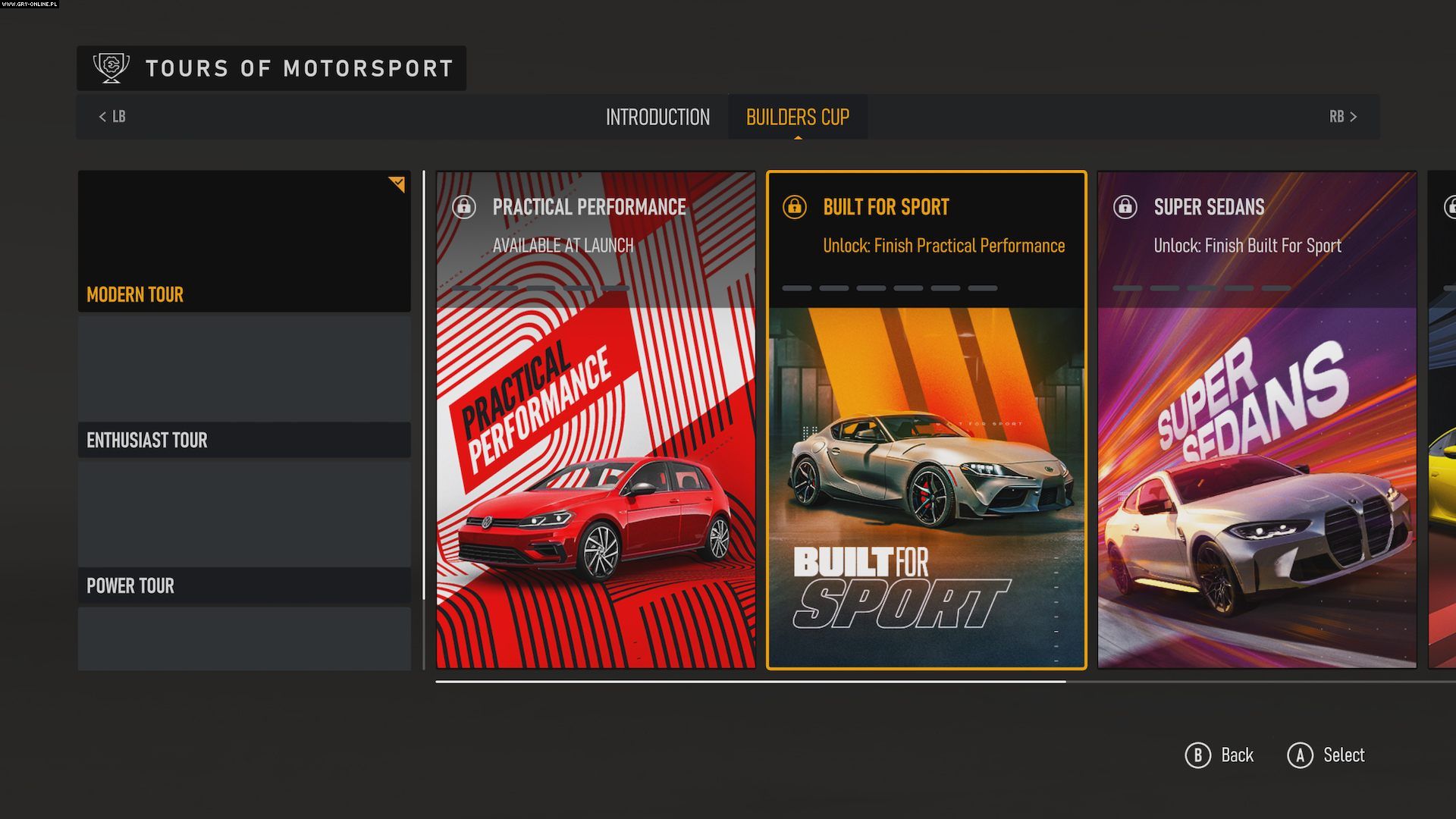
Task: Click the Built For Sport progress dashes
Action: click(890, 288)
